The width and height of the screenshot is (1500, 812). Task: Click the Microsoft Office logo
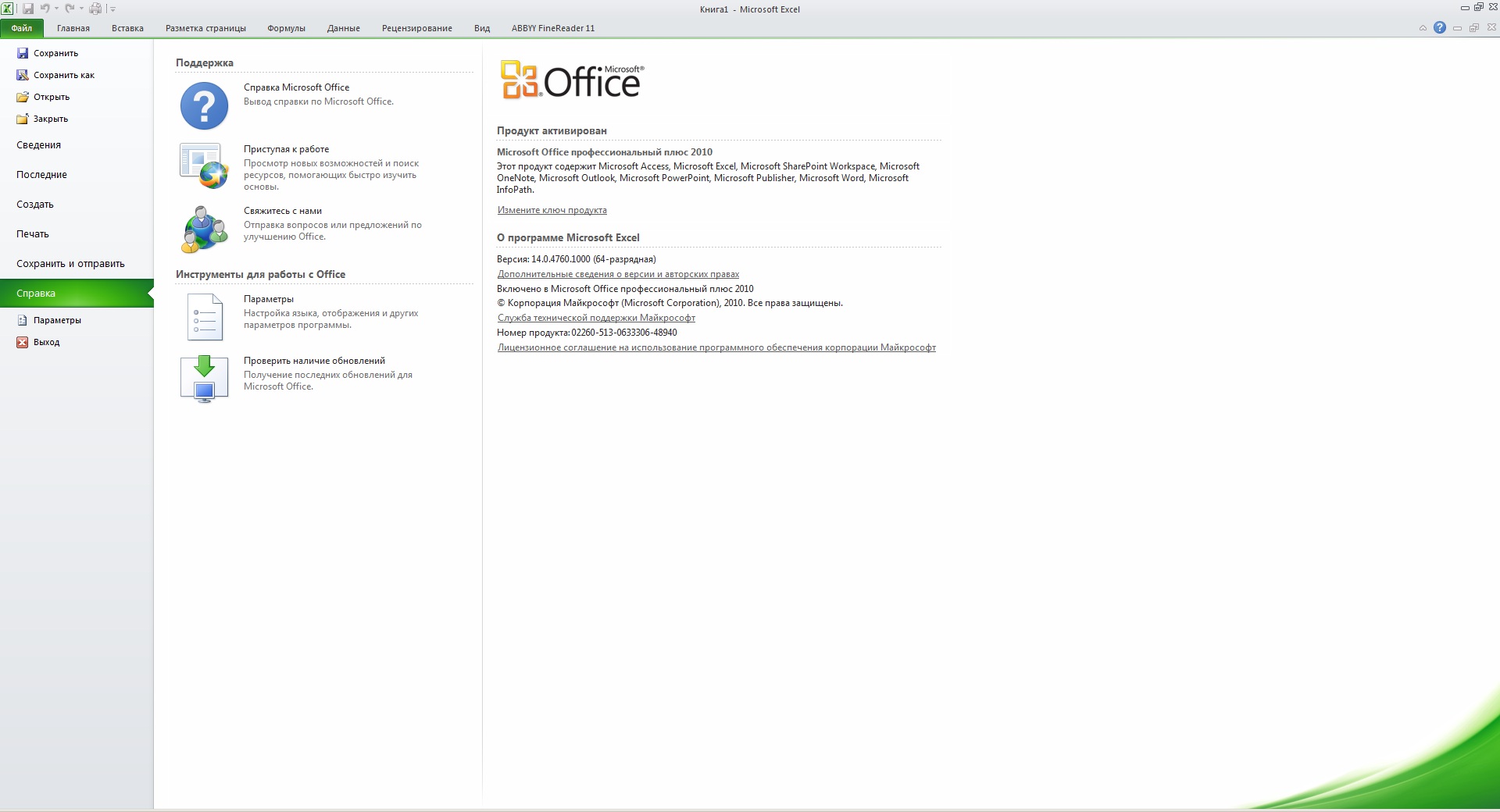tap(573, 80)
